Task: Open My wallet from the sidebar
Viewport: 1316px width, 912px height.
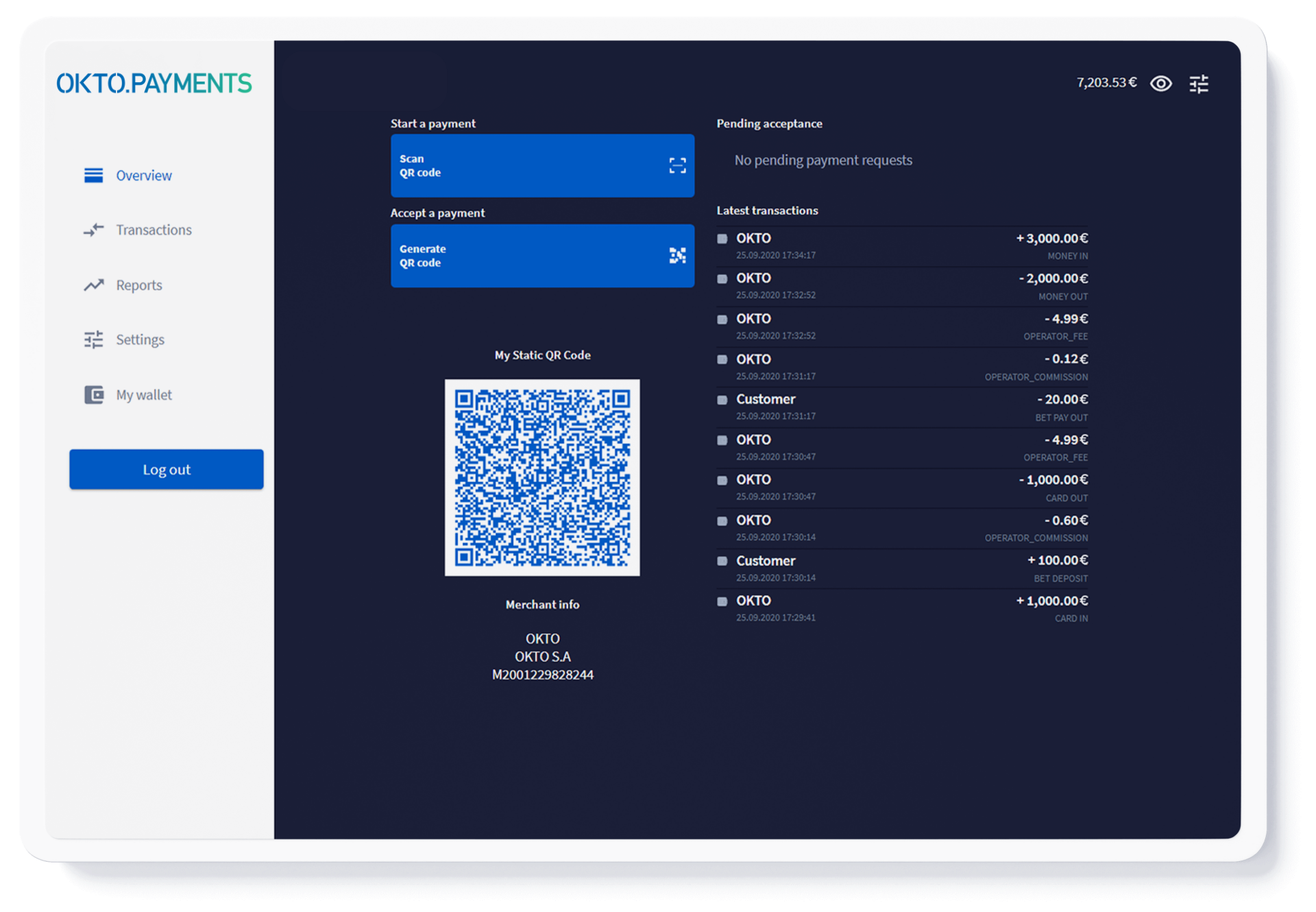Action: pos(144,395)
